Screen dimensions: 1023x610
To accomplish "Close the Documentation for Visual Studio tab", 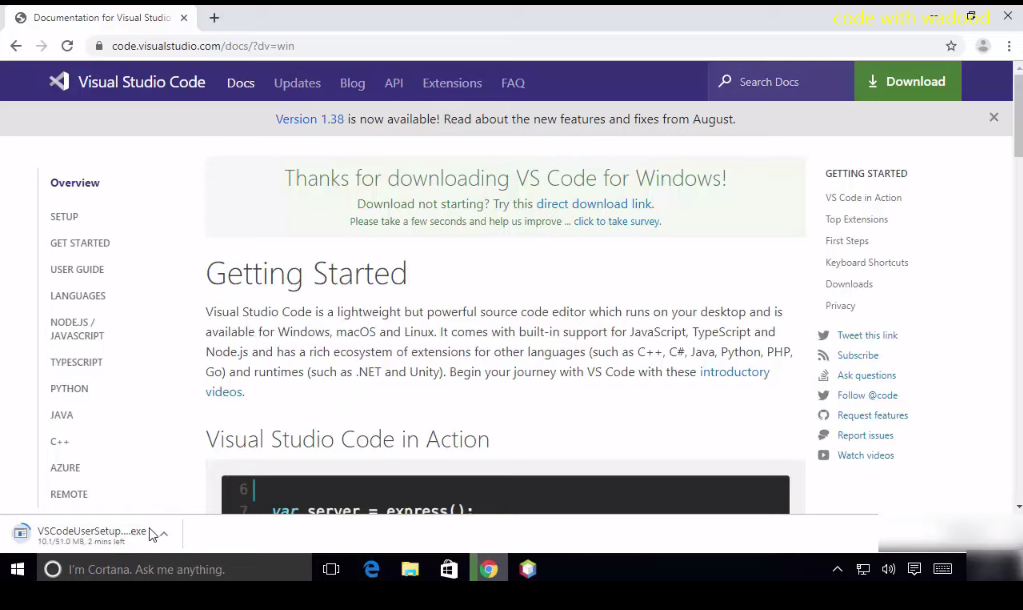I will [184, 18].
